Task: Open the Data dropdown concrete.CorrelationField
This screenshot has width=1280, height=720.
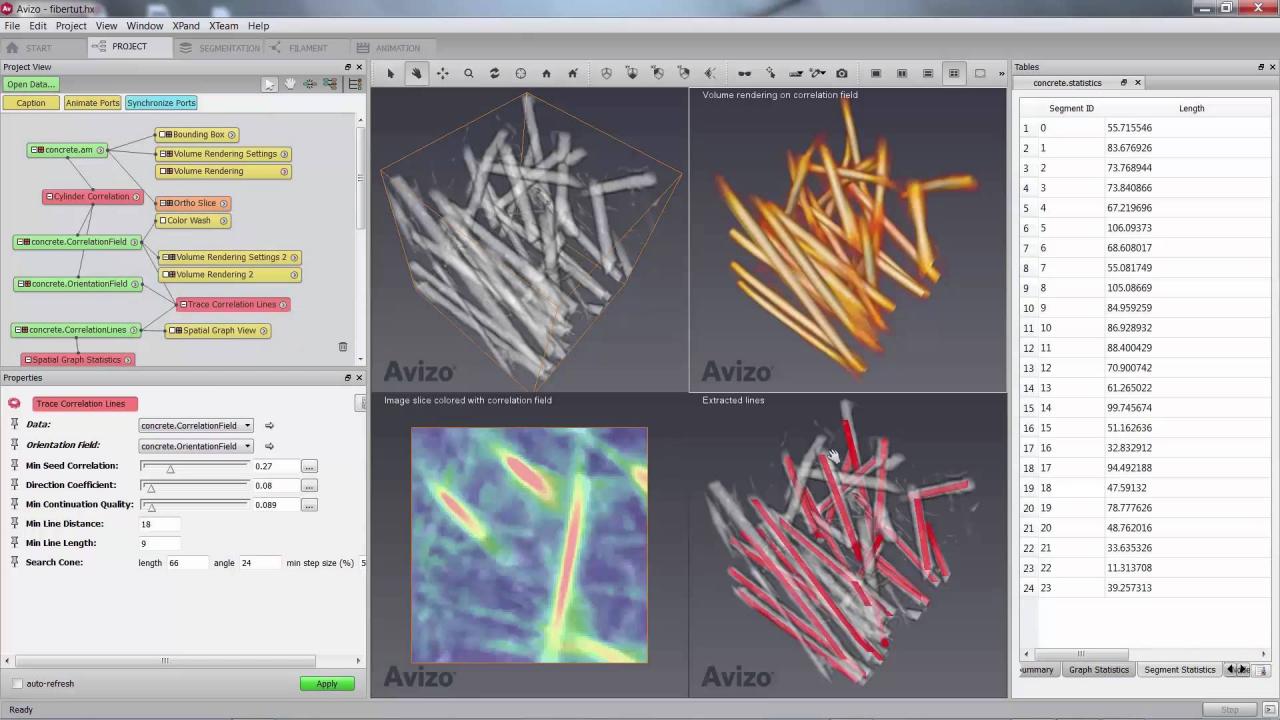Action: 196,426
